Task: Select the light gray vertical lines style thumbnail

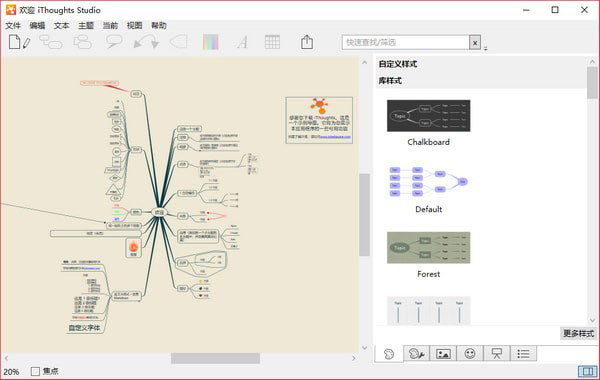Action: (x=429, y=310)
